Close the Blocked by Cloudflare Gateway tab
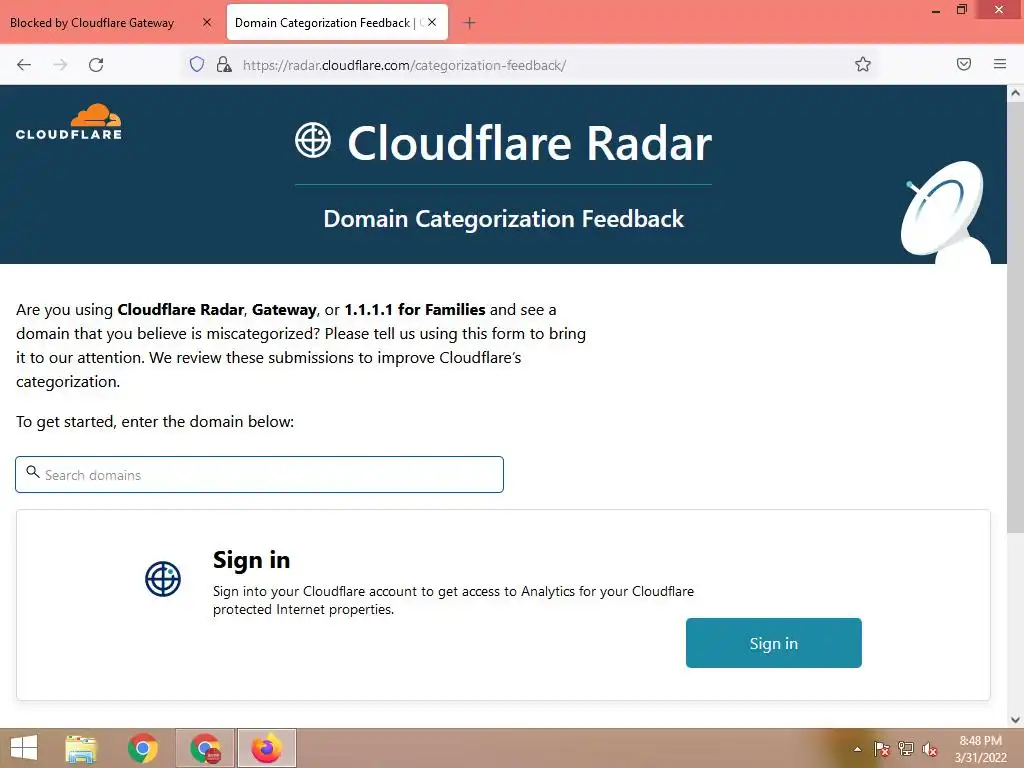Image resolution: width=1024 pixels, height=768 pixels. tap(207, 22)
